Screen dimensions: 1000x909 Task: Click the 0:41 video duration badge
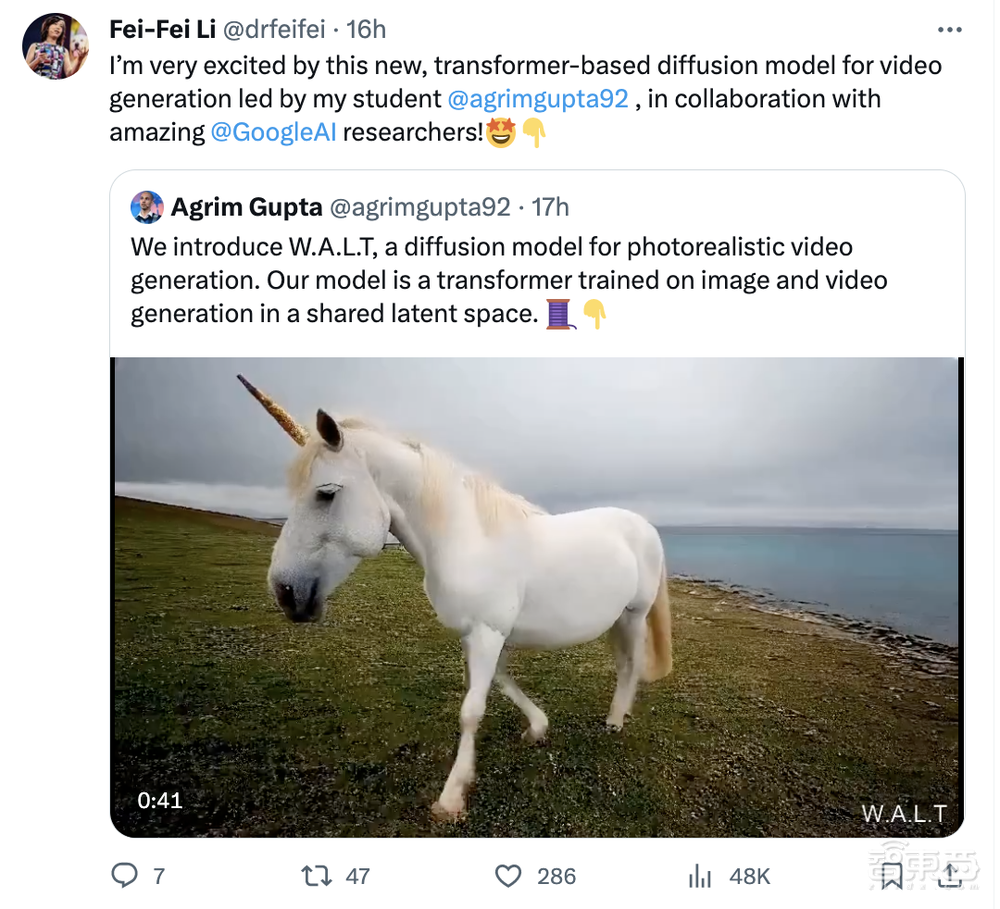point(160,800)
